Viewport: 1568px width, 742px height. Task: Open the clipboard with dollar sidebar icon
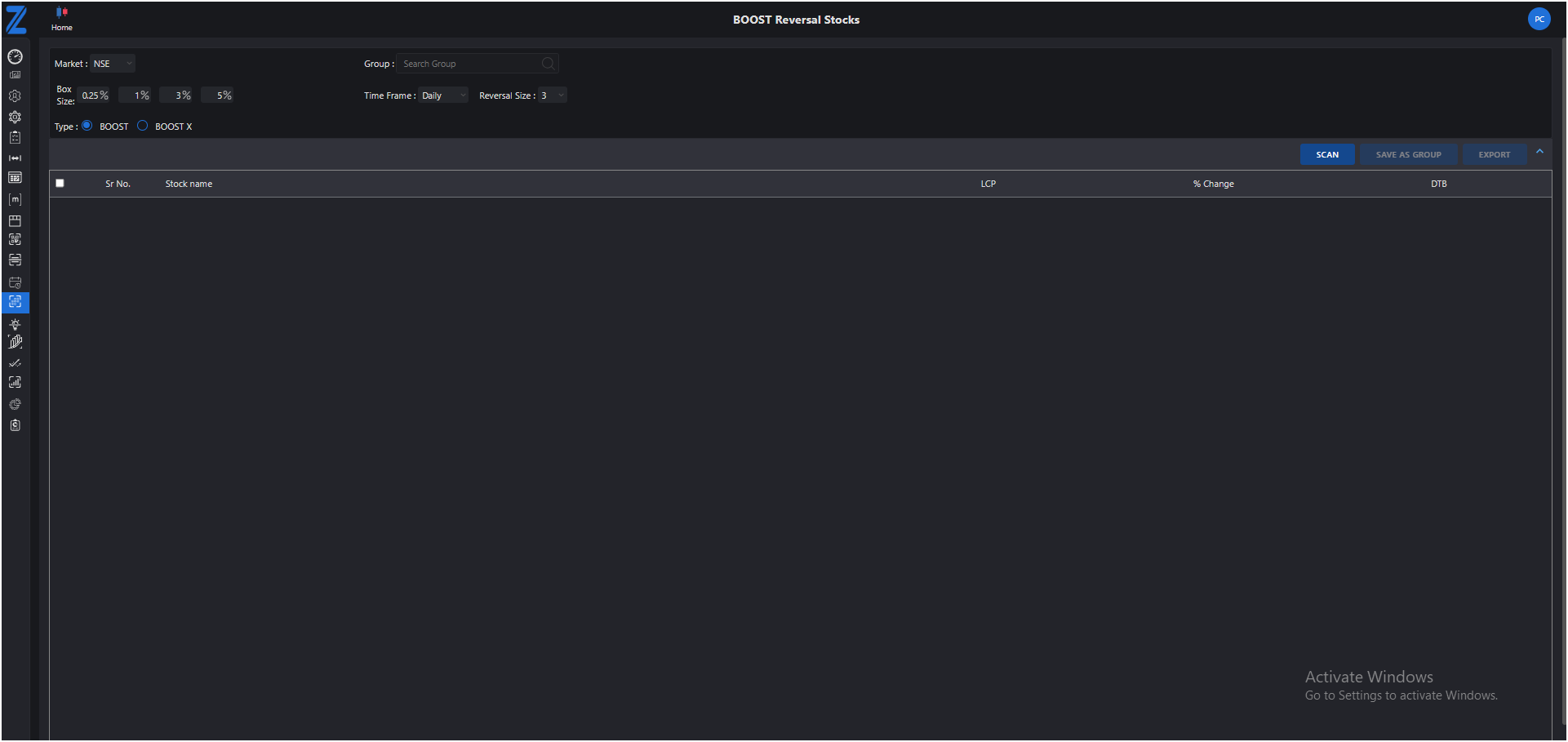click(15, 425)
